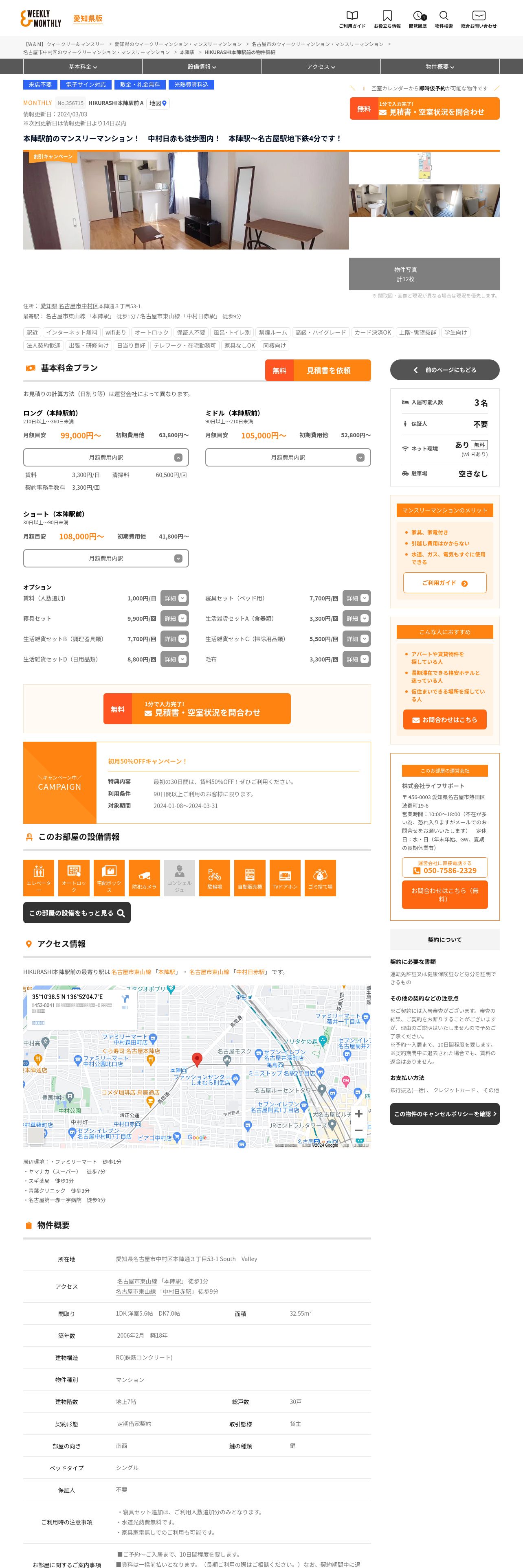Screen dimensions: 523x1568
Task: Click the mid-page 見積書・空室状況を問合わせ button
Action: [x=197, y=709]
